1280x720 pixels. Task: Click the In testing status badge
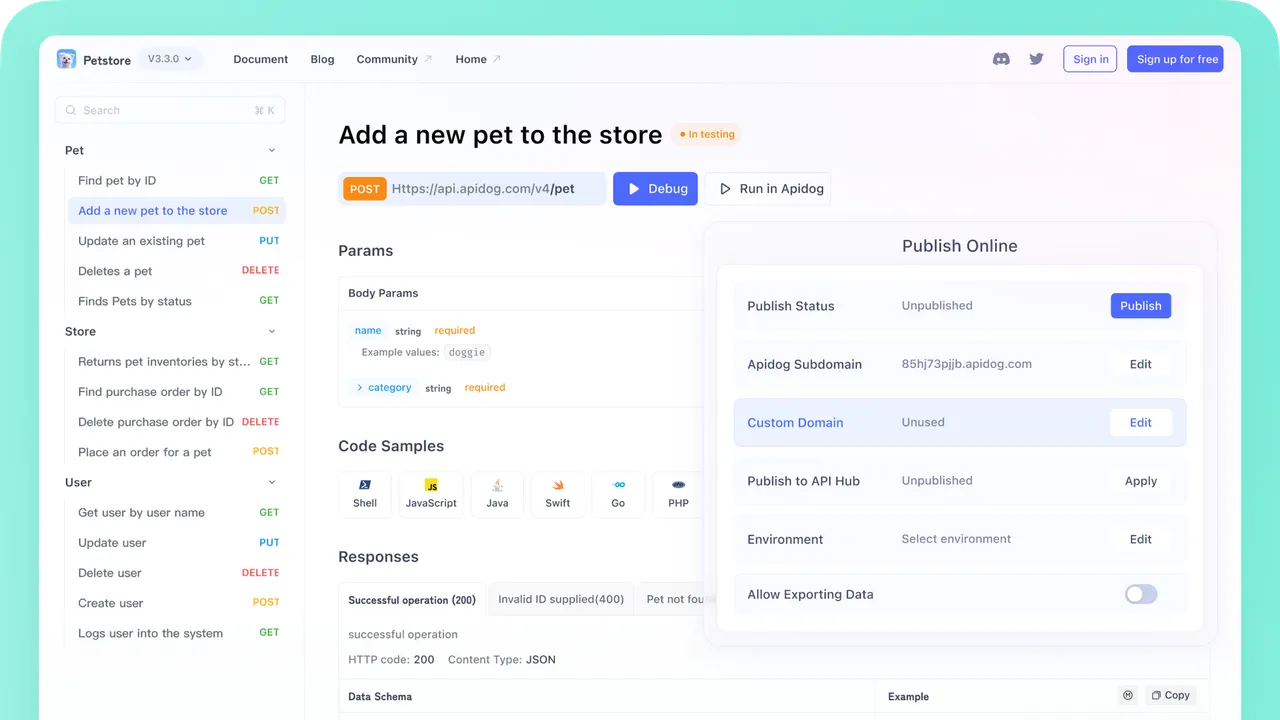pos(707,134)
